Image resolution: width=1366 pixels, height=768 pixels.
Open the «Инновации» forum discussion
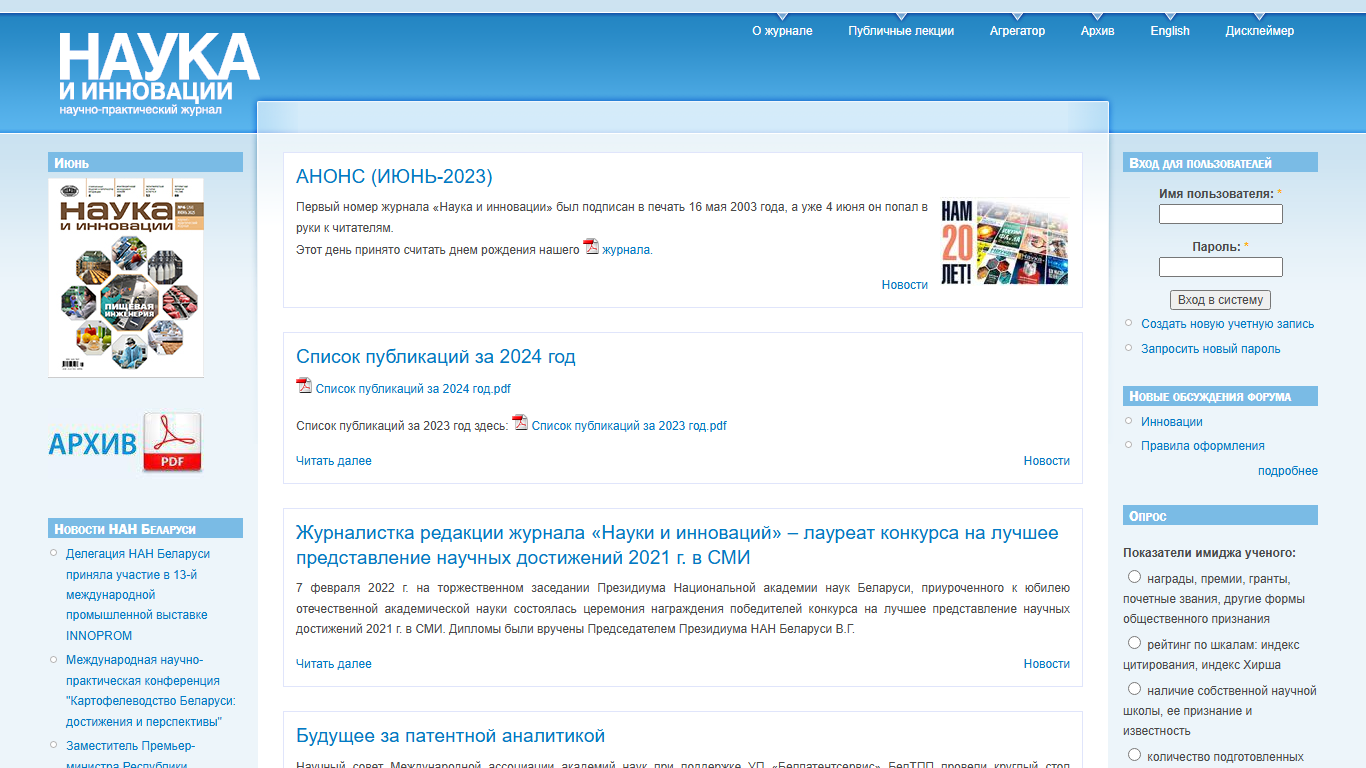click(x=1171, y=422)
